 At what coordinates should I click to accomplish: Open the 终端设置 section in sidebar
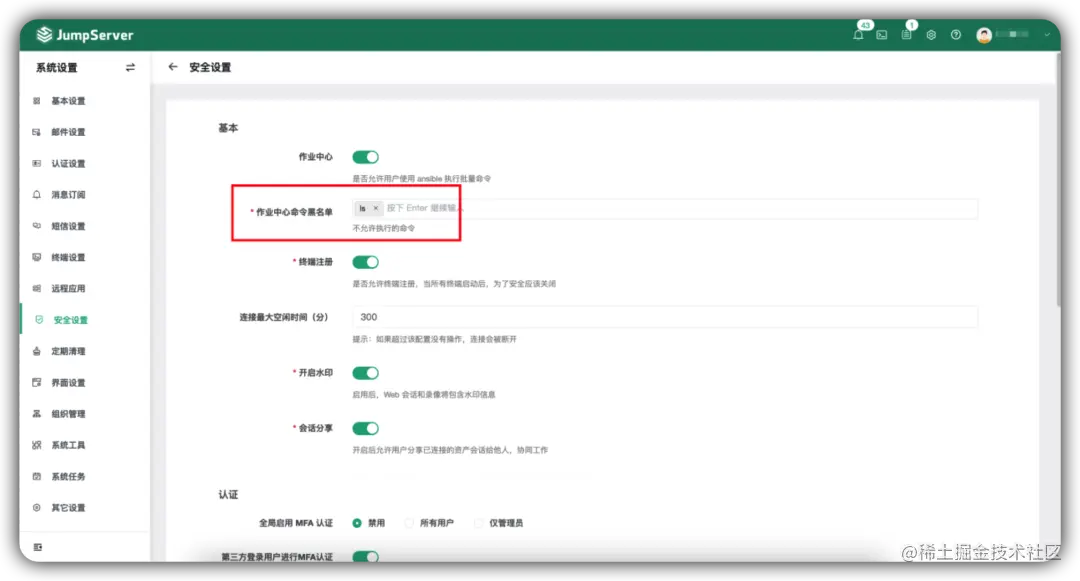coord(70,257)
